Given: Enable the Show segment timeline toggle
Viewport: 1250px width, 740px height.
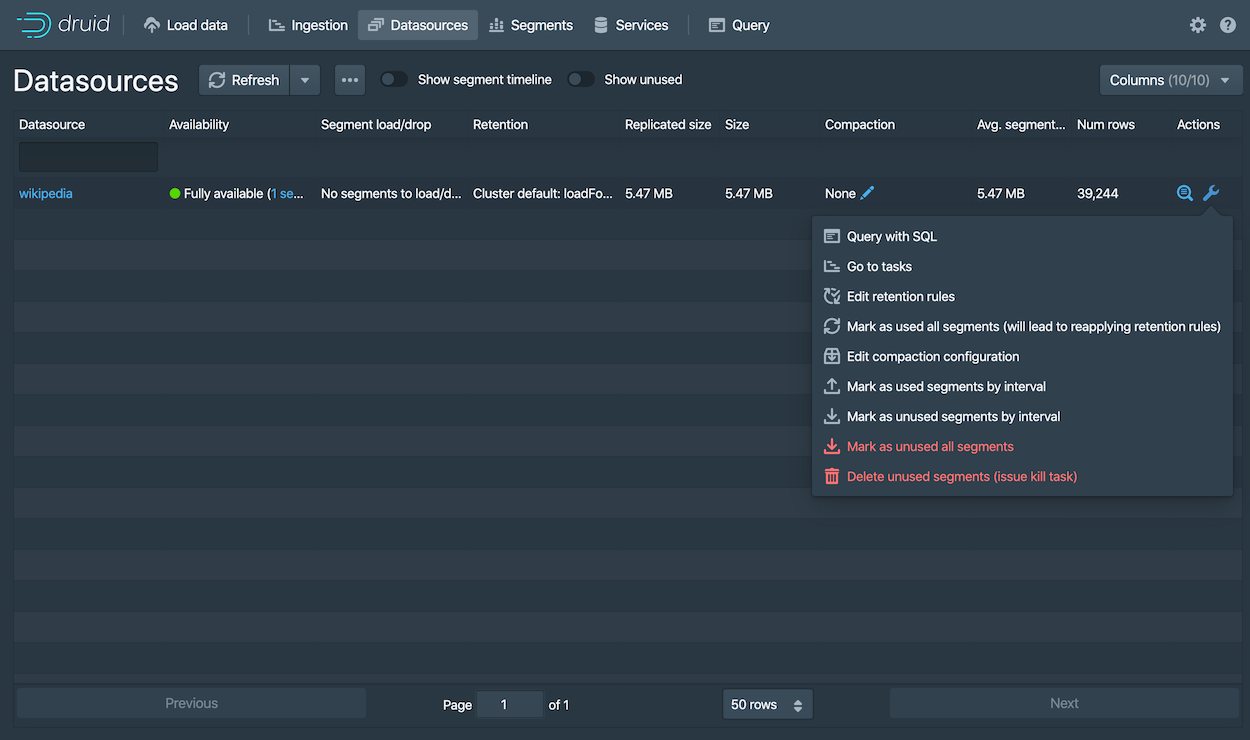Looking at the screenshot, I should (394, 78).
